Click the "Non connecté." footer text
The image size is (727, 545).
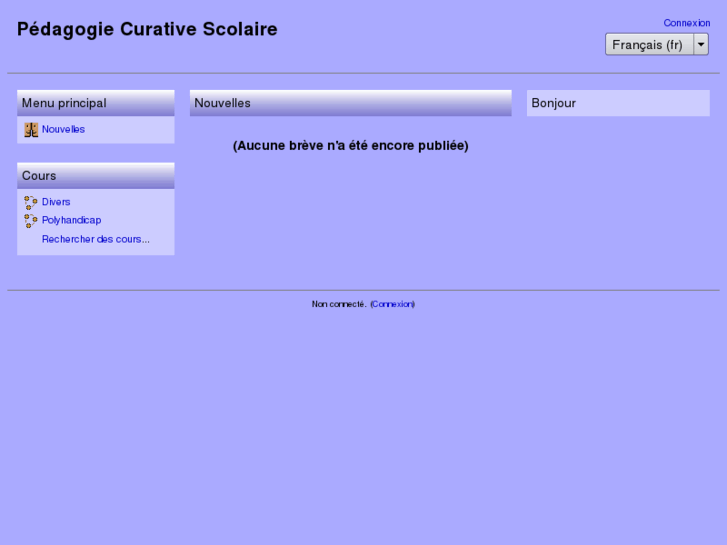click(x=339, y=304)
